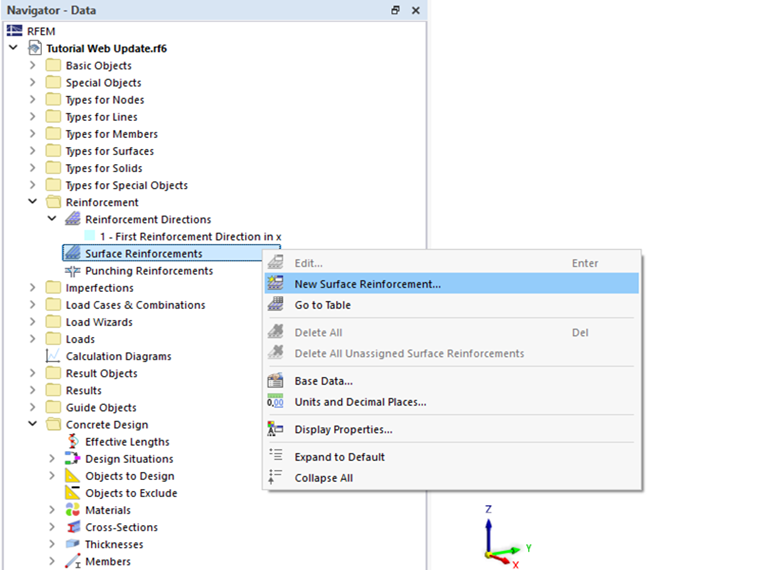This screenshot has width=760, height=570.
Task: Click the Reinforcement Directions icon
Action: pos(73,219)
